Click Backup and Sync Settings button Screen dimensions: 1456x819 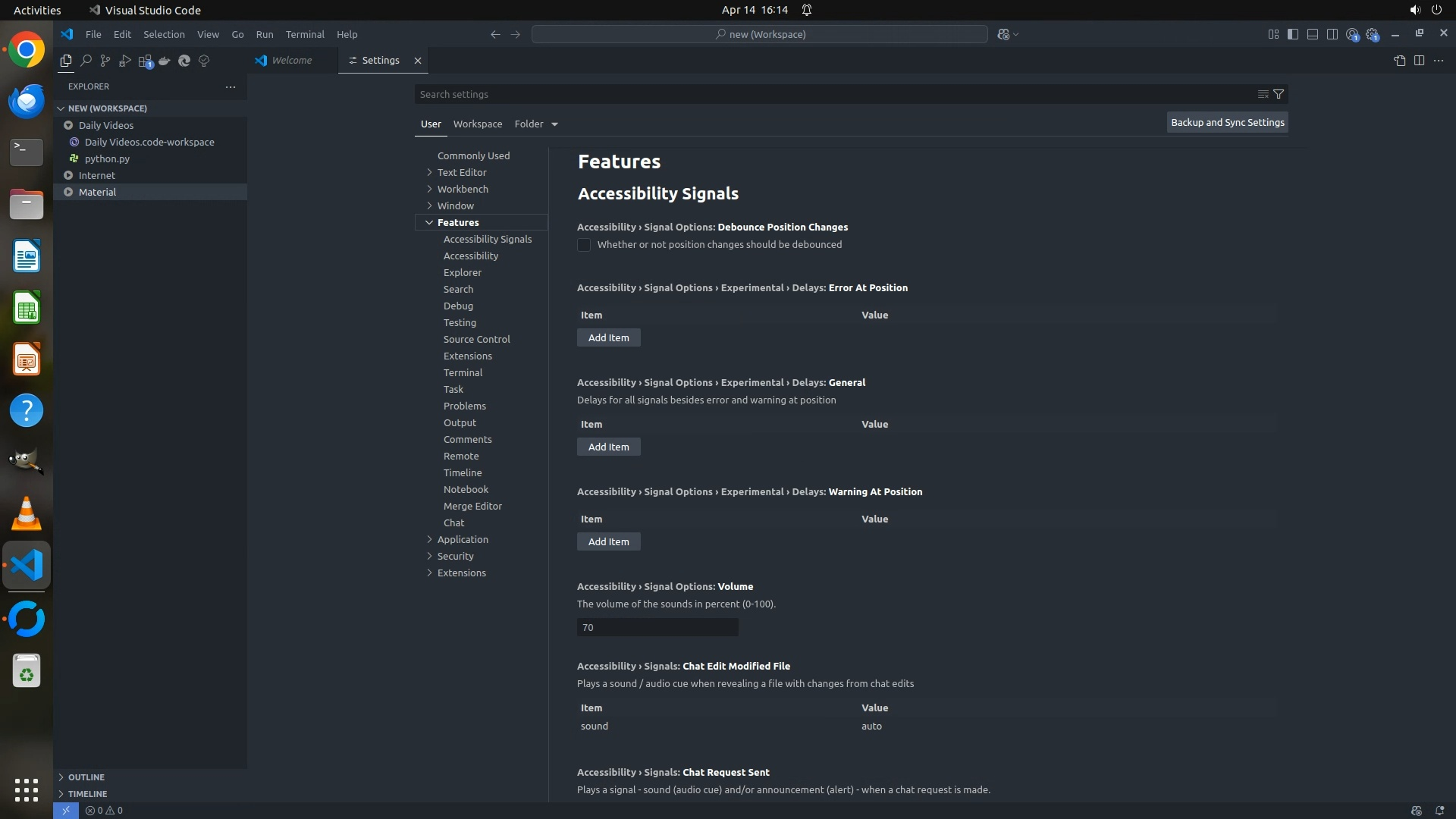coord(1227,122)
